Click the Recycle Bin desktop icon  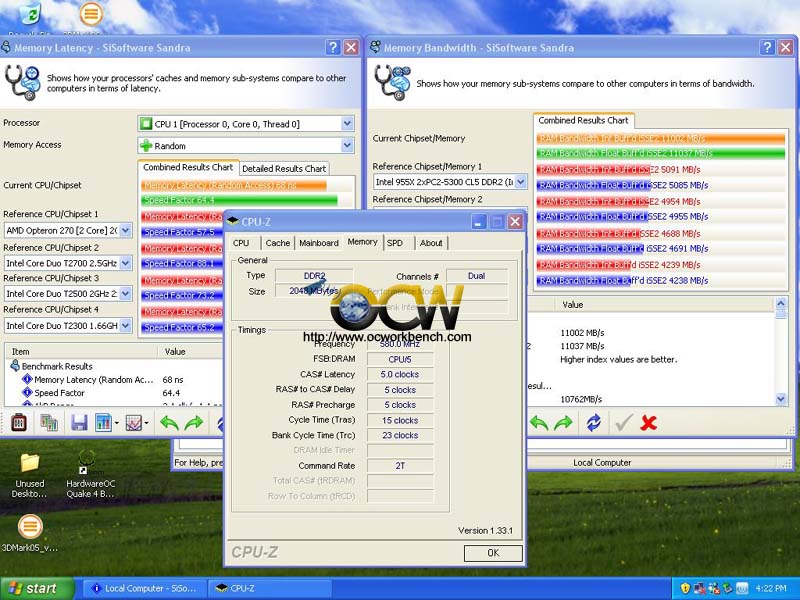coord(30,15)
